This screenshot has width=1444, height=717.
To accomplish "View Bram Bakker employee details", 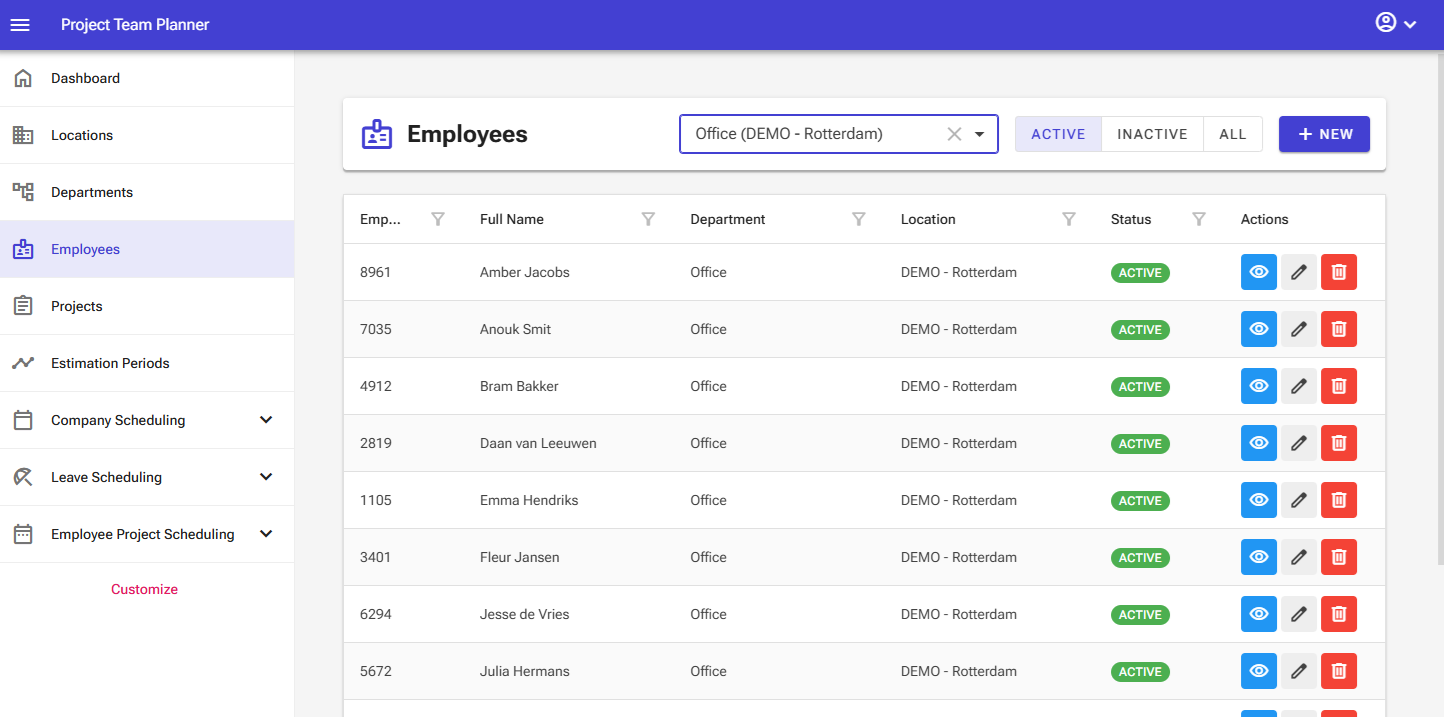I will click(x=1259, y=386).
